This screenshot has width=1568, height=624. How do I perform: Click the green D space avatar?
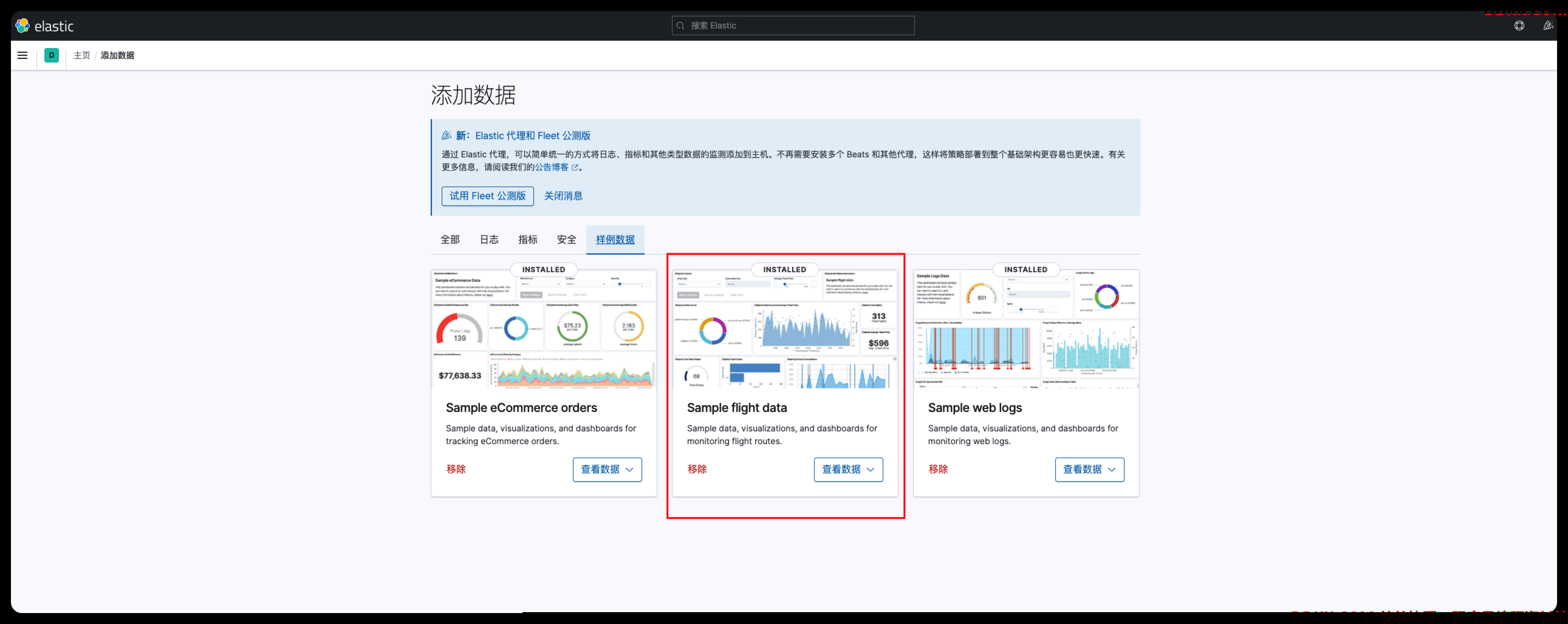pos(52,55)
